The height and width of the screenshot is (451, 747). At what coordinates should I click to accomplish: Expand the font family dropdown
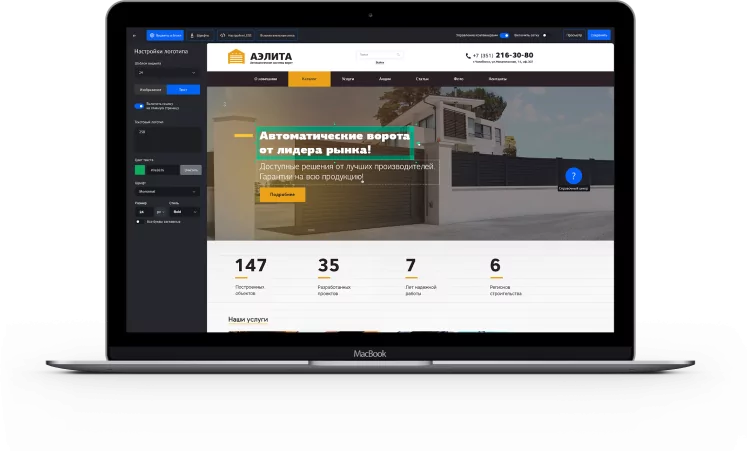tap(167, 191)
